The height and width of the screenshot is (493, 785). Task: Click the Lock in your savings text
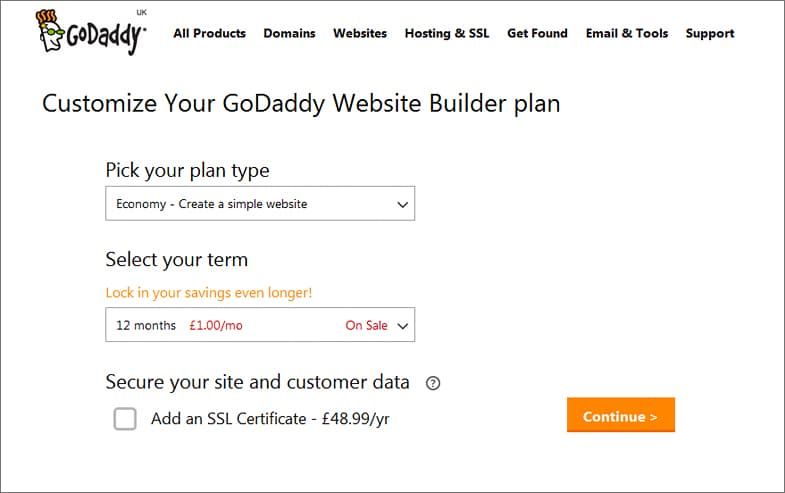point(209,293)
